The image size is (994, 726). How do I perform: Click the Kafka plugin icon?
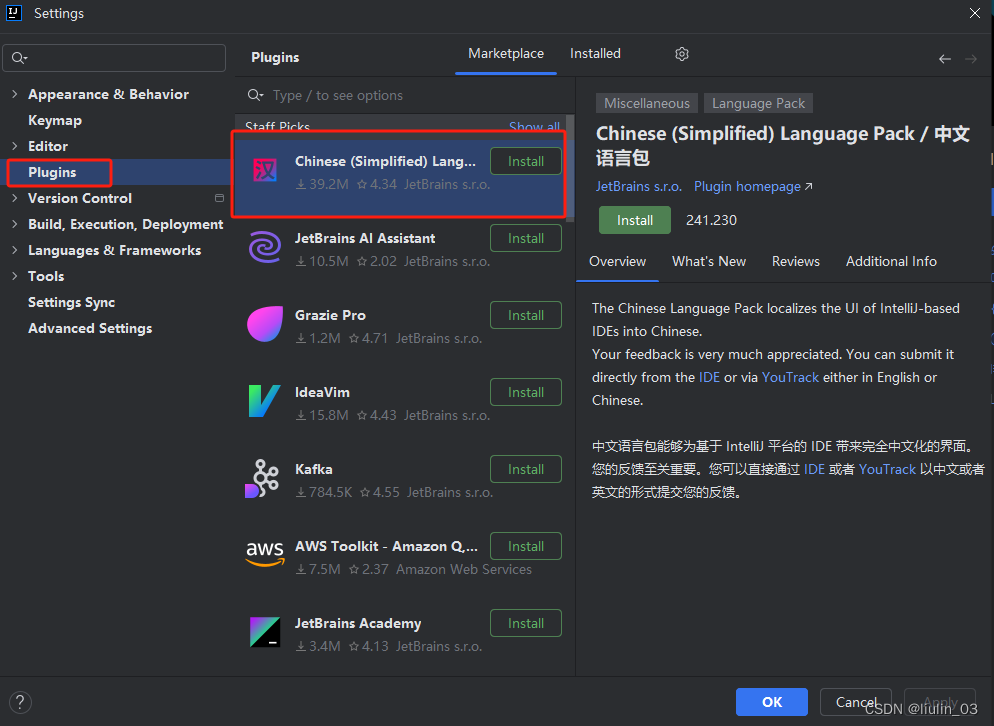[262, 479]
